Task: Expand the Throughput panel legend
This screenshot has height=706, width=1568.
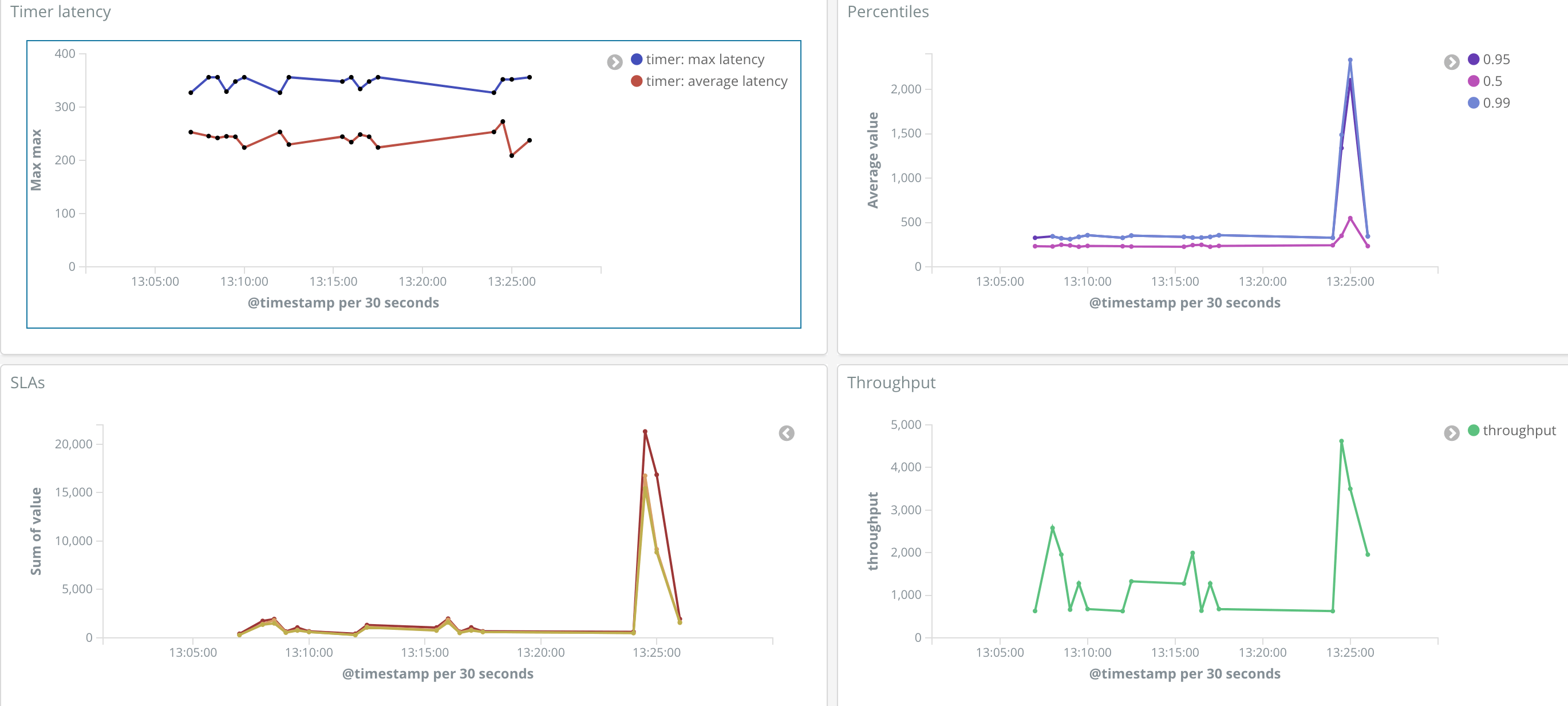Action: pyautogui.click(x=1452, y=432)
